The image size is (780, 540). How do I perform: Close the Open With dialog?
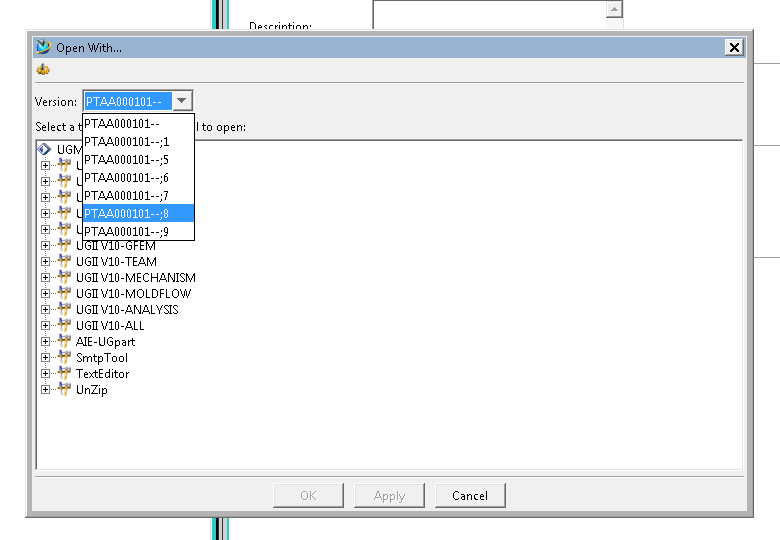pos(734,47)
